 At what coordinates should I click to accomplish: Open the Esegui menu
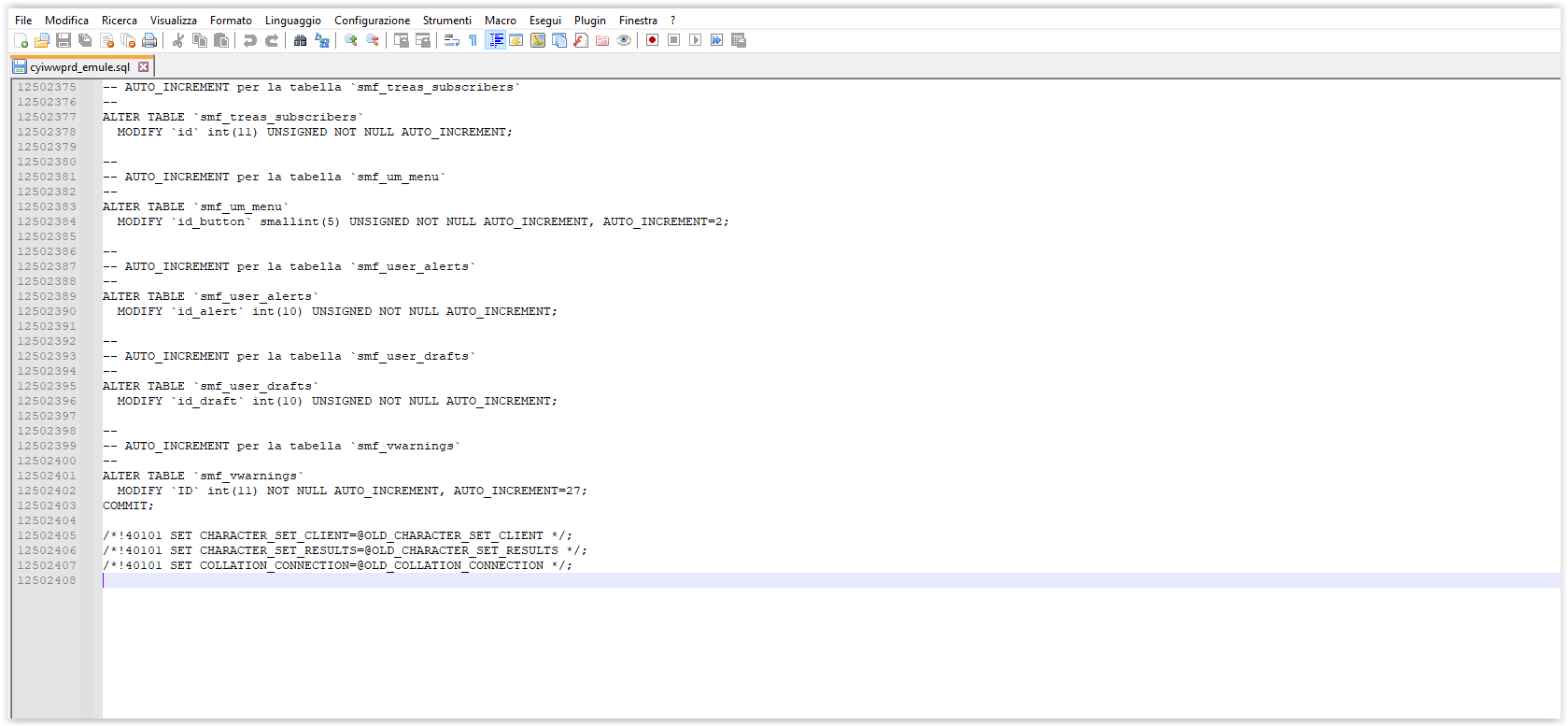pos(545,20)
